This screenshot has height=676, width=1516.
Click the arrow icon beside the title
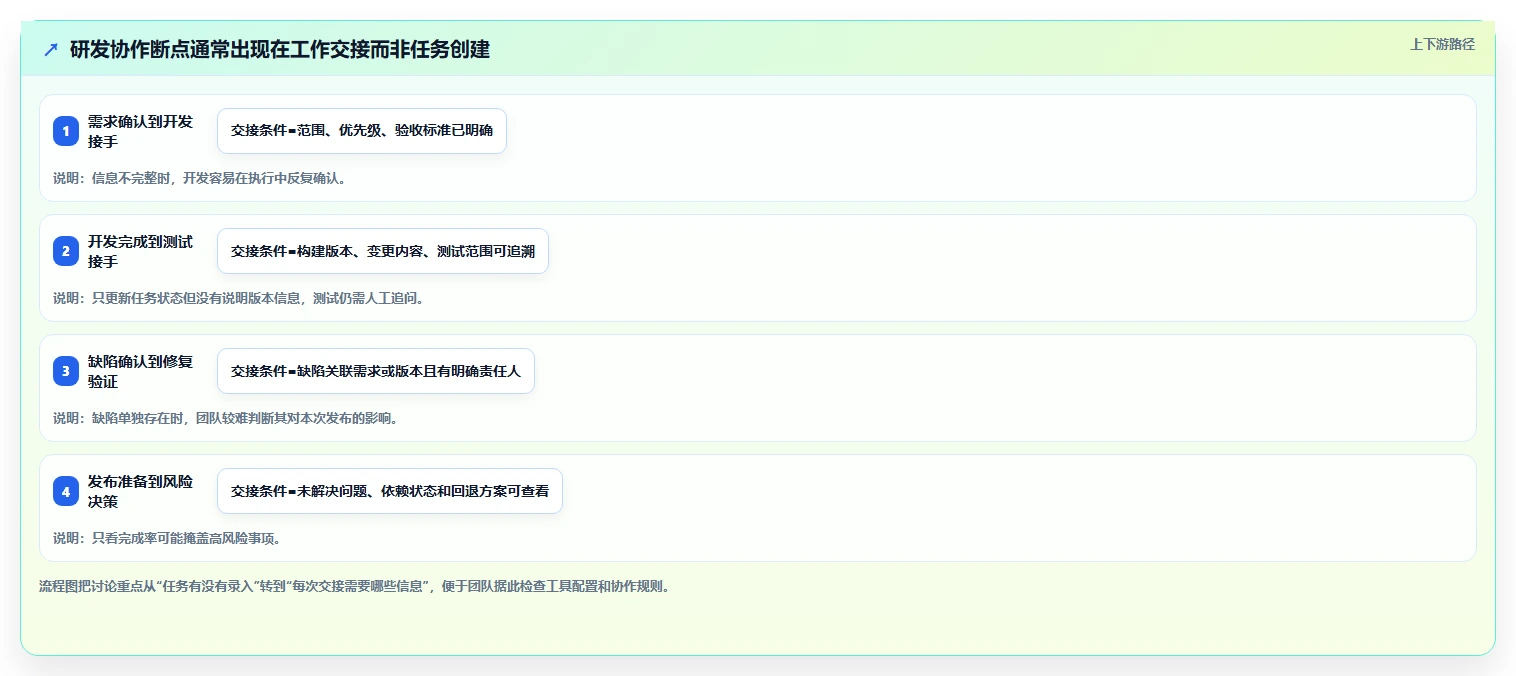(x=51, y=49)
